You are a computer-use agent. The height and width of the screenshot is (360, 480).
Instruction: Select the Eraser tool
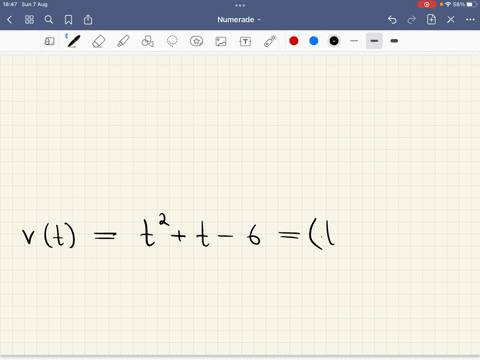click(x=99, y=41)
